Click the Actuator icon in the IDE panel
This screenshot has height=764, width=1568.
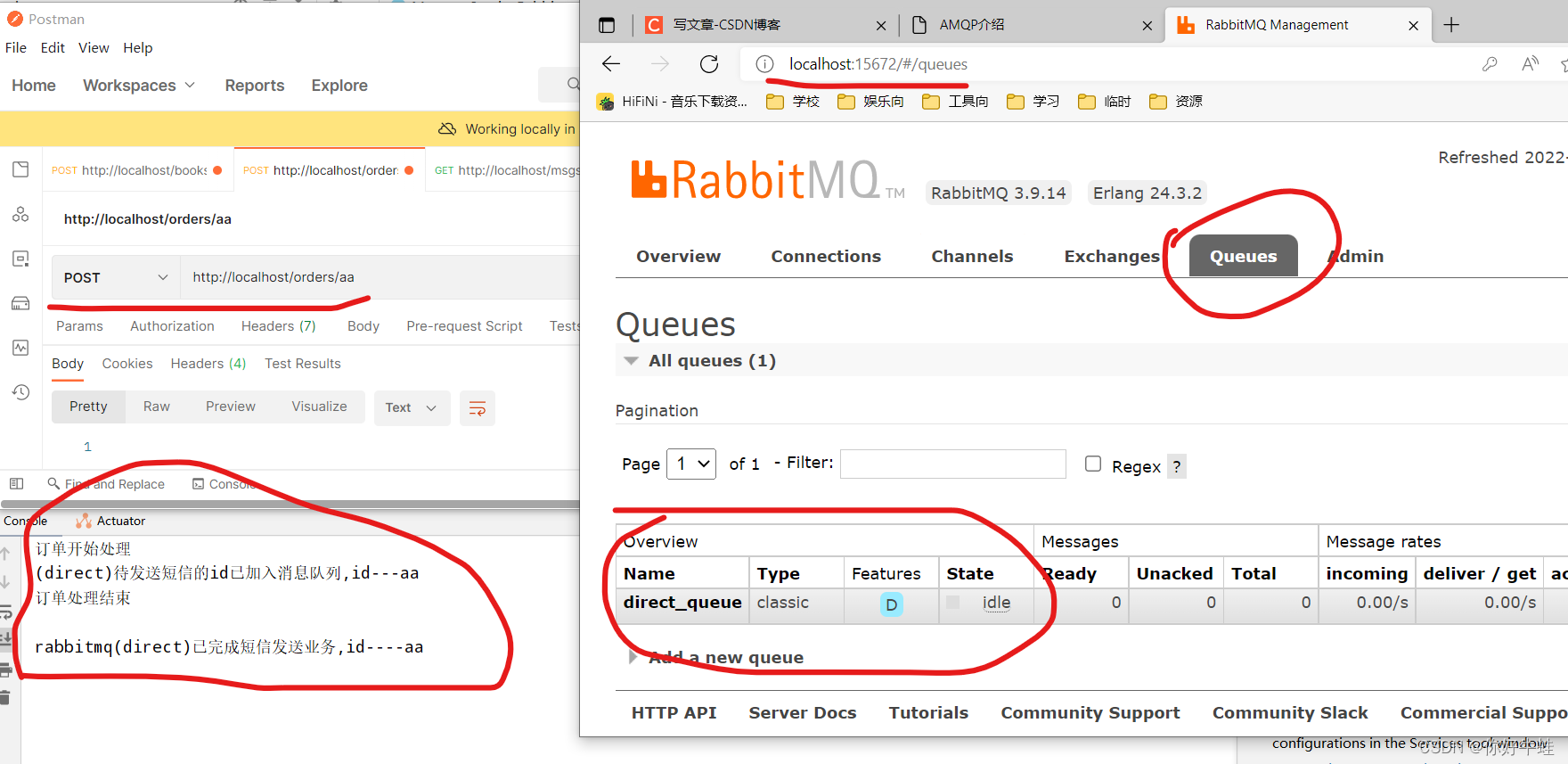(84, 521)
